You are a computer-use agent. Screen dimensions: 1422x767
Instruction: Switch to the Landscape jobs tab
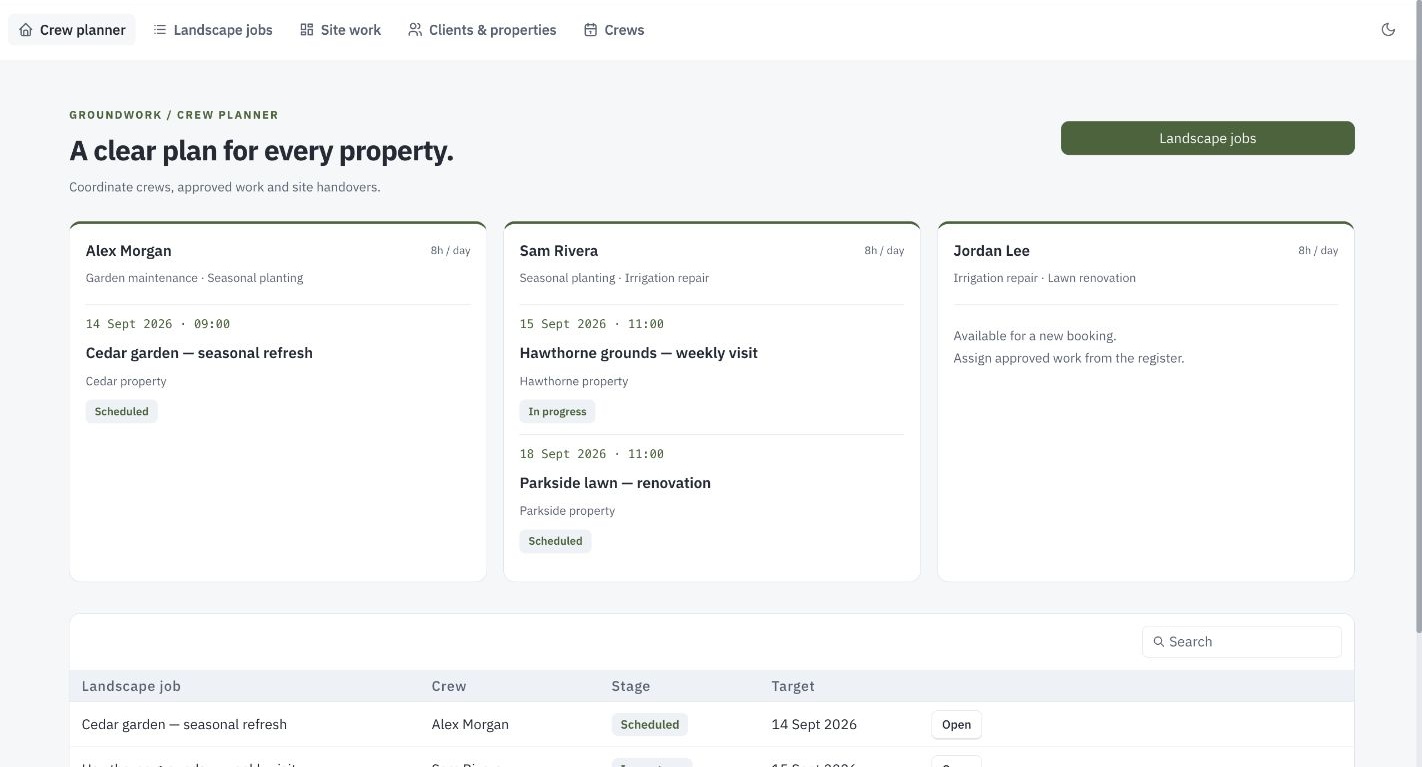point(213,30)
